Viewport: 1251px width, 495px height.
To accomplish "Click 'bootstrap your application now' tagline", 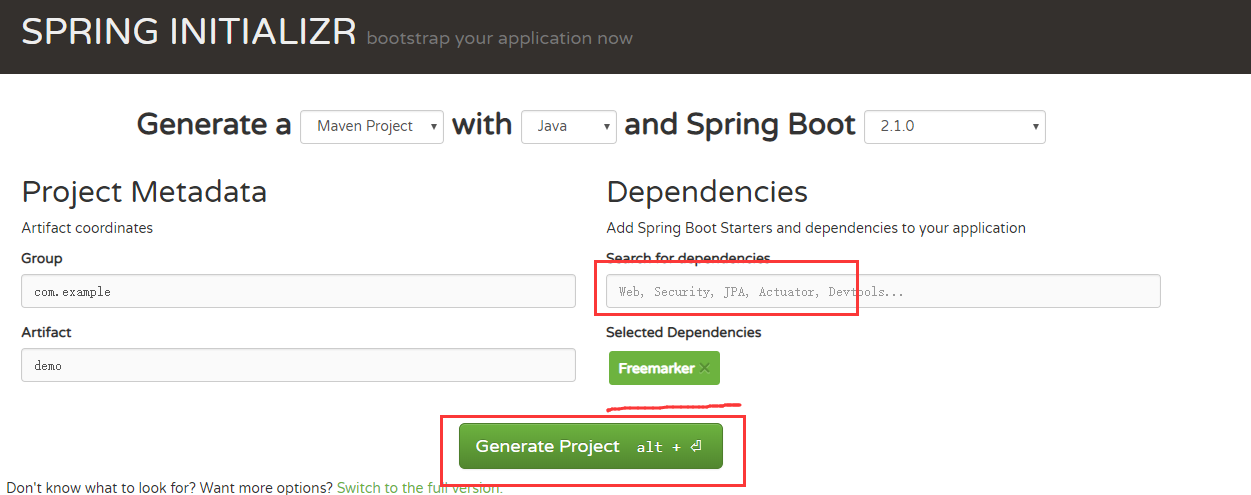I will click(500, 39).
